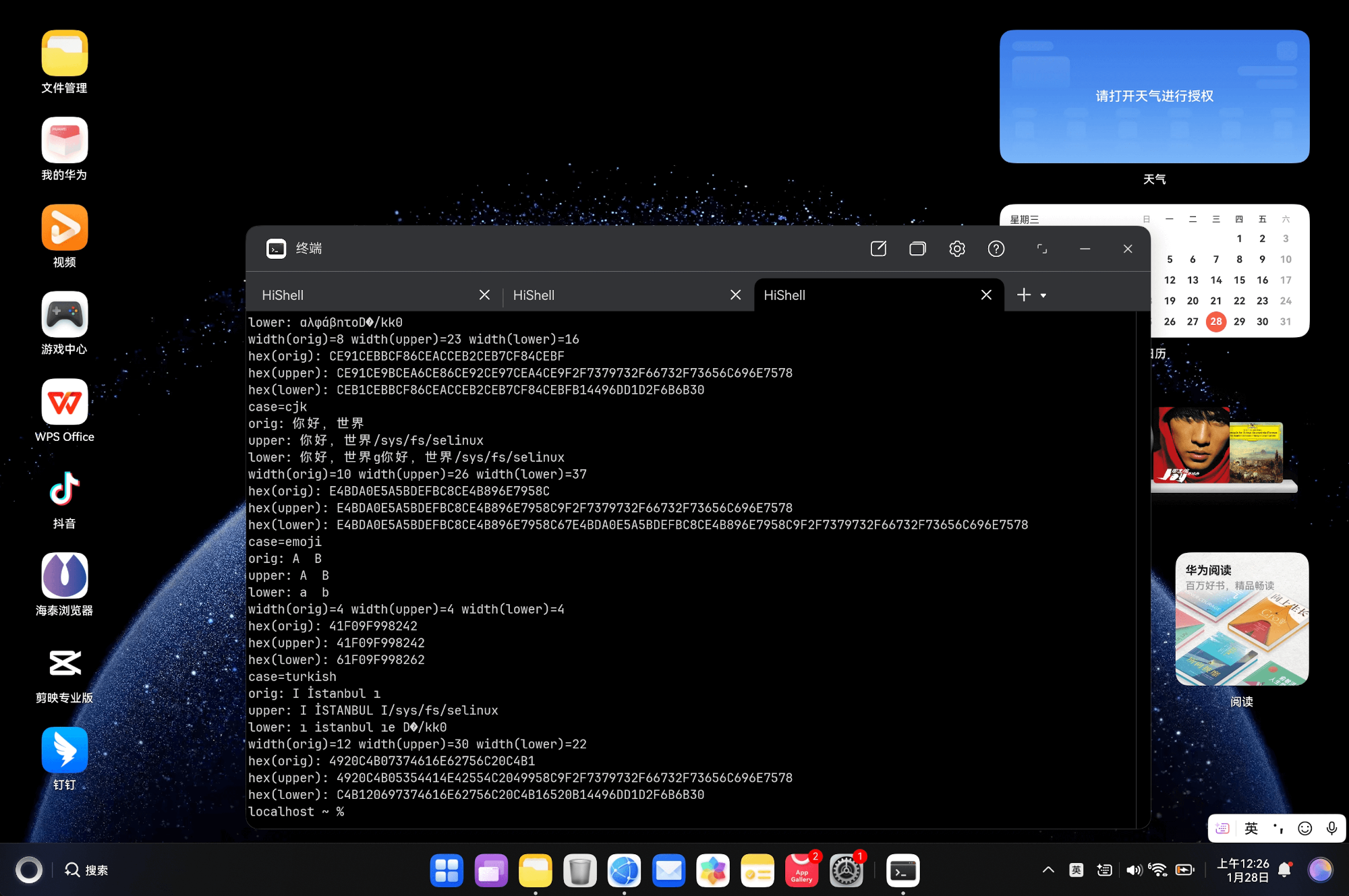
Task: Open the terminal multi-window view icon
Action: (x=917, y=249)
